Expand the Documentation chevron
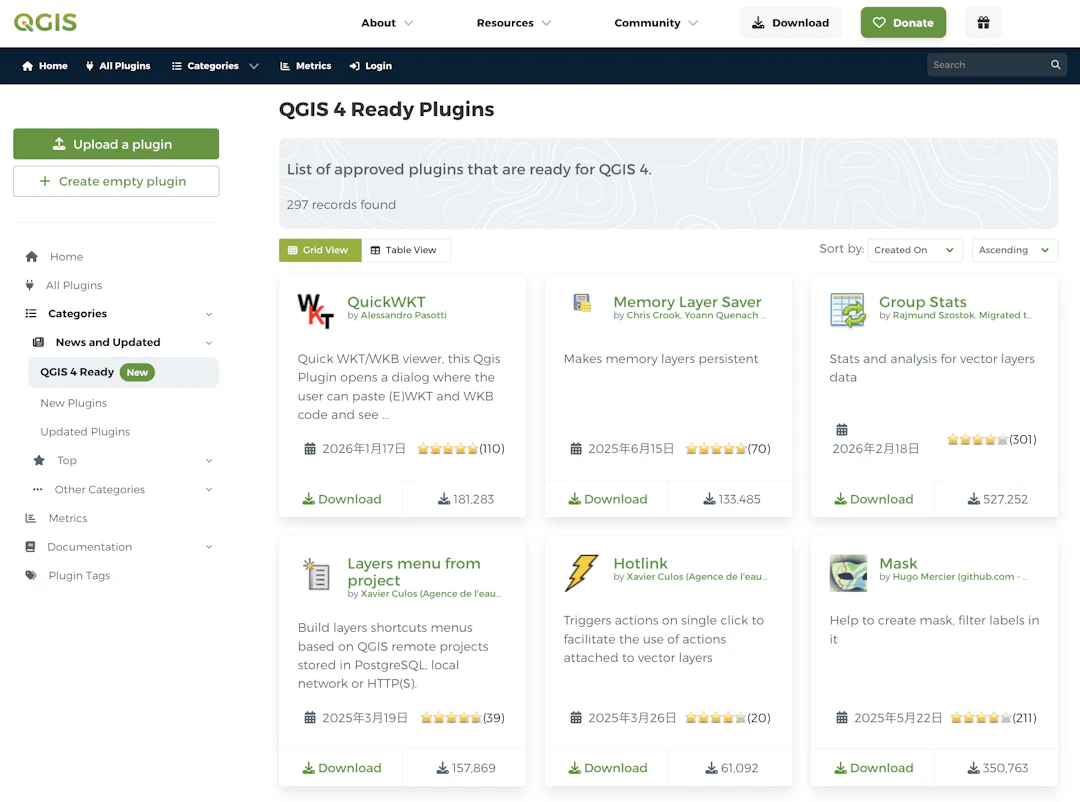Viewport: 1080px width, 802px height. [209, 547]
